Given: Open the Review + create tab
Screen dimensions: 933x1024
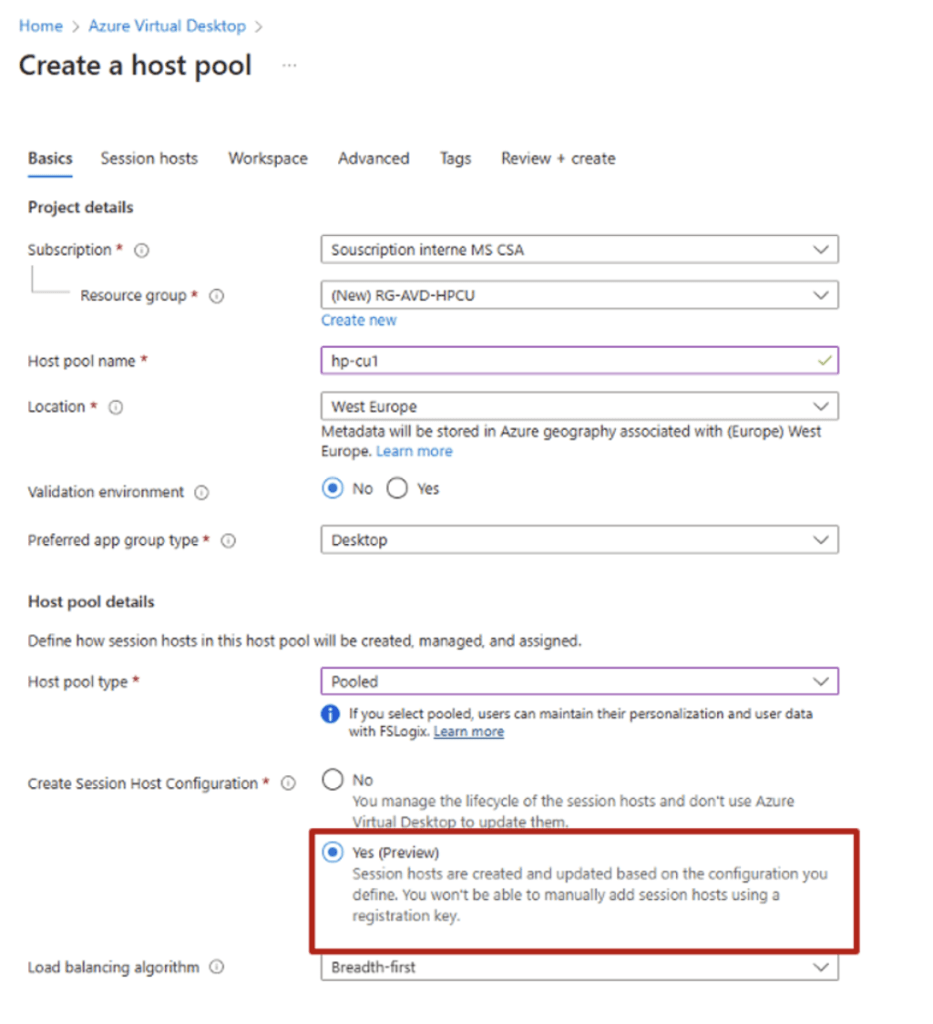Looking at the screenshot, I should [x=557, y=158].
